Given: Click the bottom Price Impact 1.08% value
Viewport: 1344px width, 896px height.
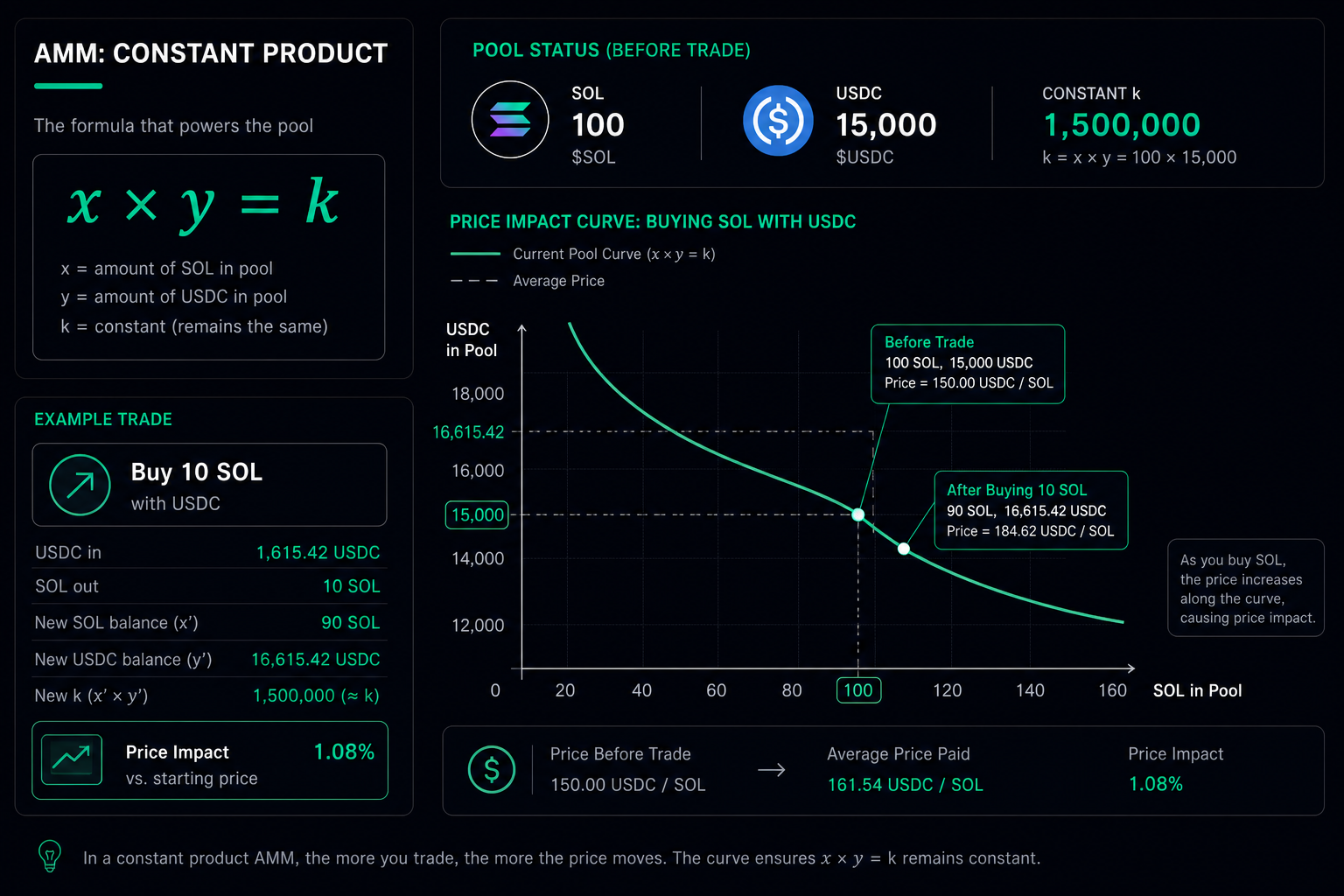Looking at the screenshot, I should pos(1155,784).
